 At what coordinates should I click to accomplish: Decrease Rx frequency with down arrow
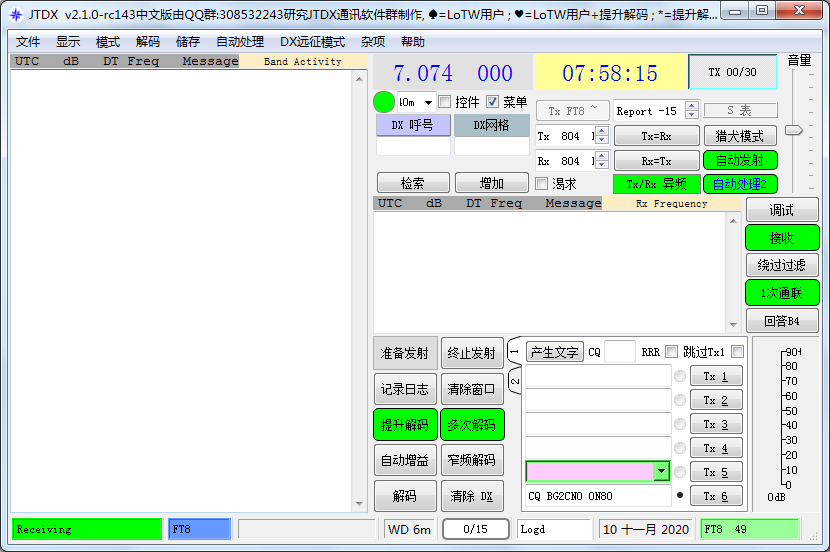[602, 165]
